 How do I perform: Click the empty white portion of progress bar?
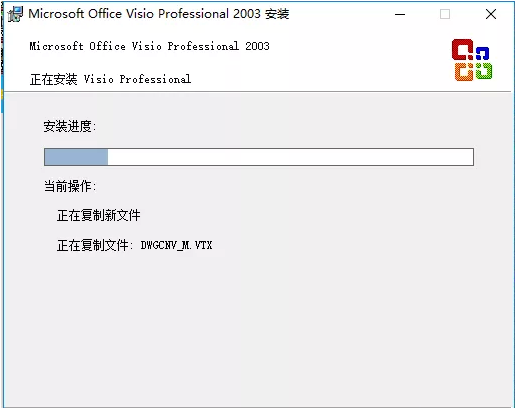(x=290, y=157)
